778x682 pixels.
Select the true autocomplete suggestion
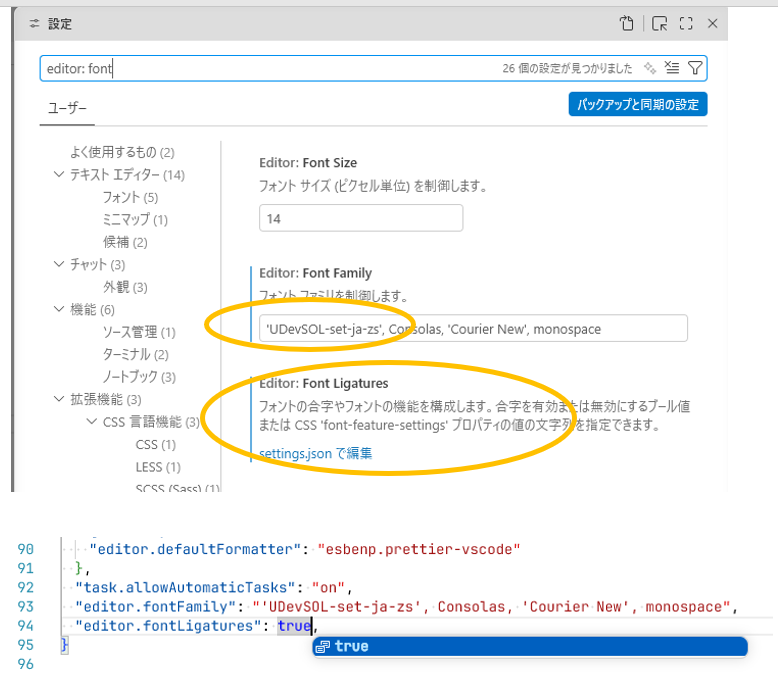point(530,646)
